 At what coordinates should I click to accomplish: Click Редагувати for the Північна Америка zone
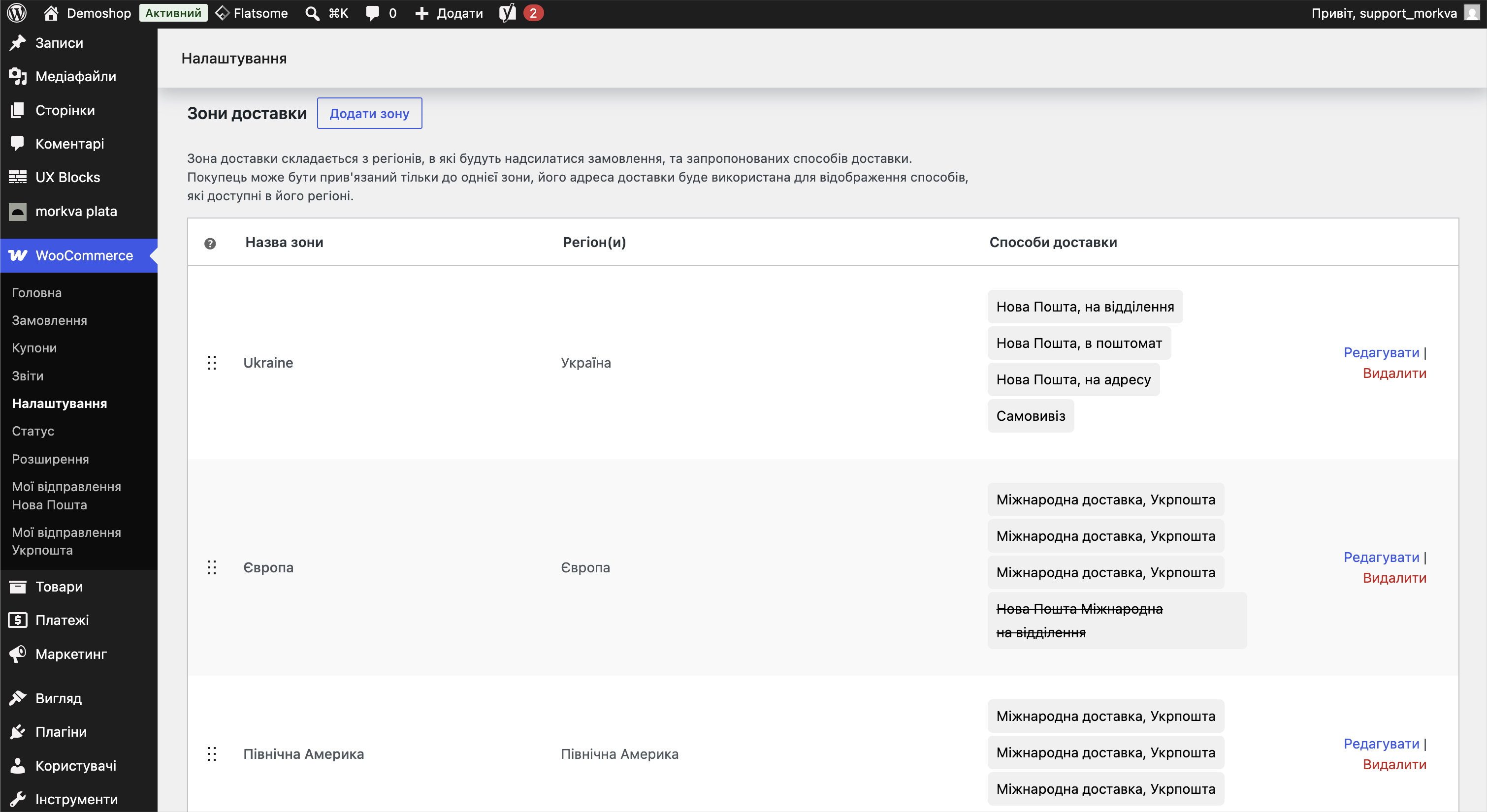(x=1381, y=743)
